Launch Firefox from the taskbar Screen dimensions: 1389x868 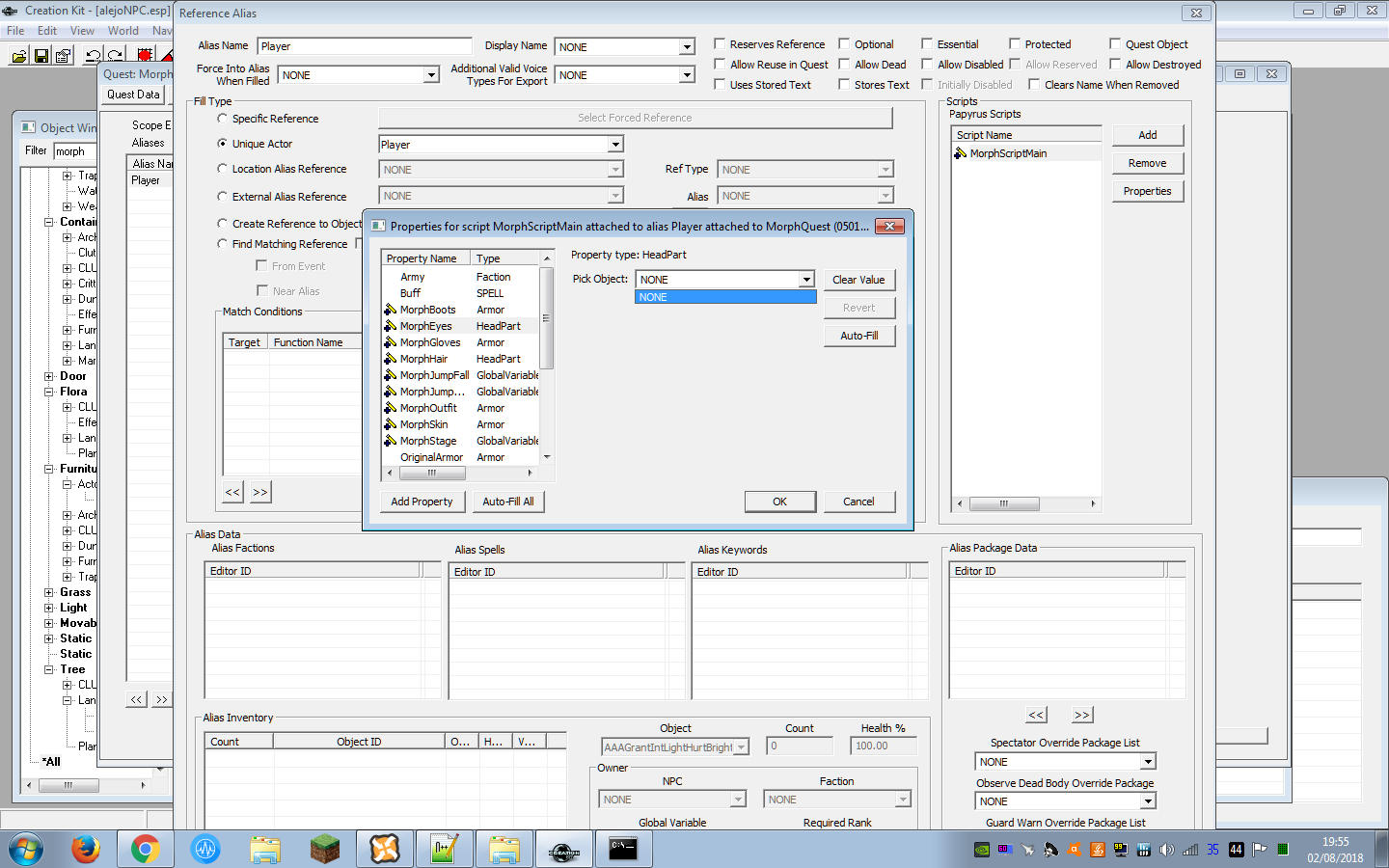pyautogui.click(x=86, y=850)
